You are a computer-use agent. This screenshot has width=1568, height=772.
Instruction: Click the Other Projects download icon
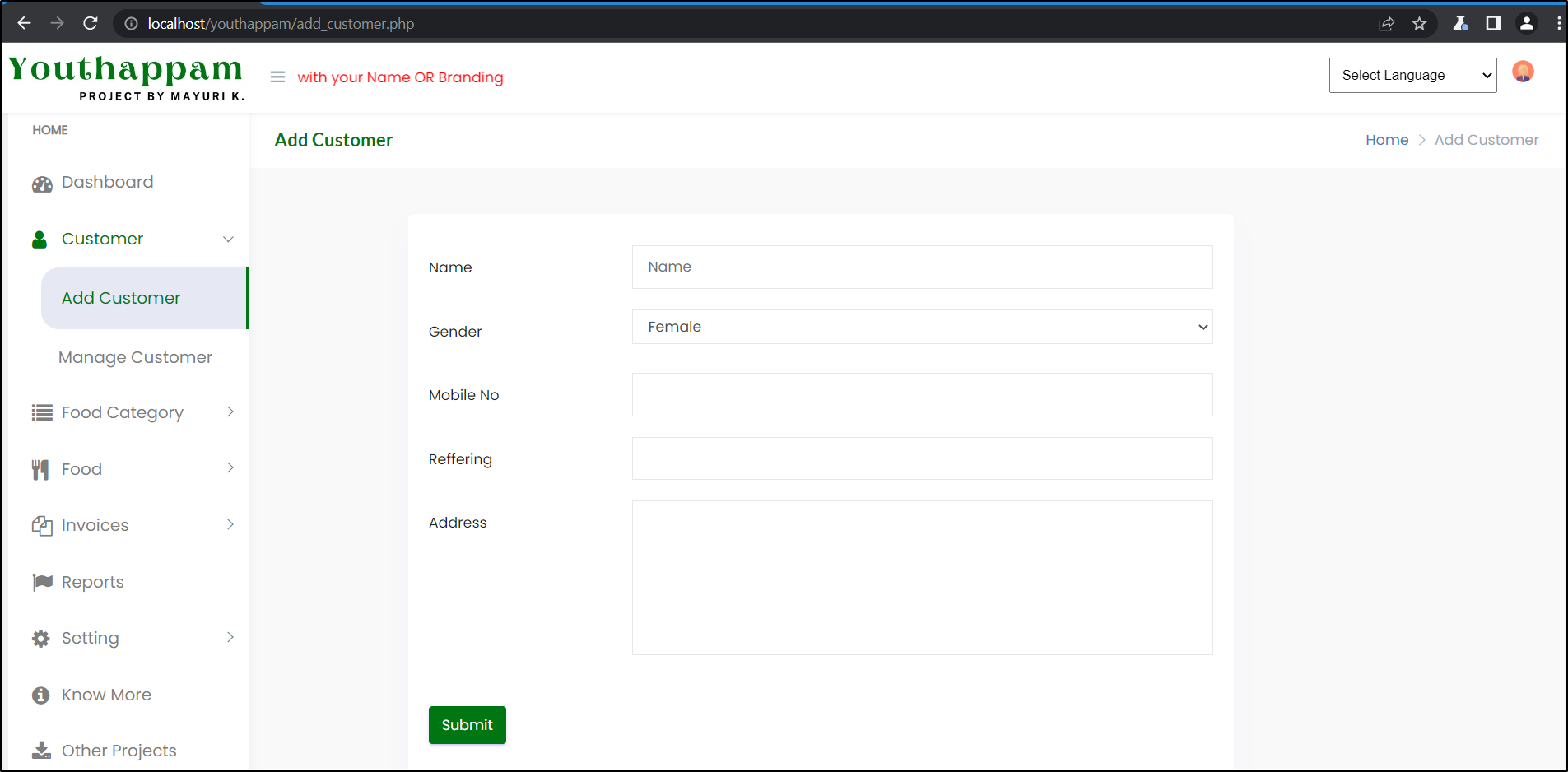(x=41, y=750)
